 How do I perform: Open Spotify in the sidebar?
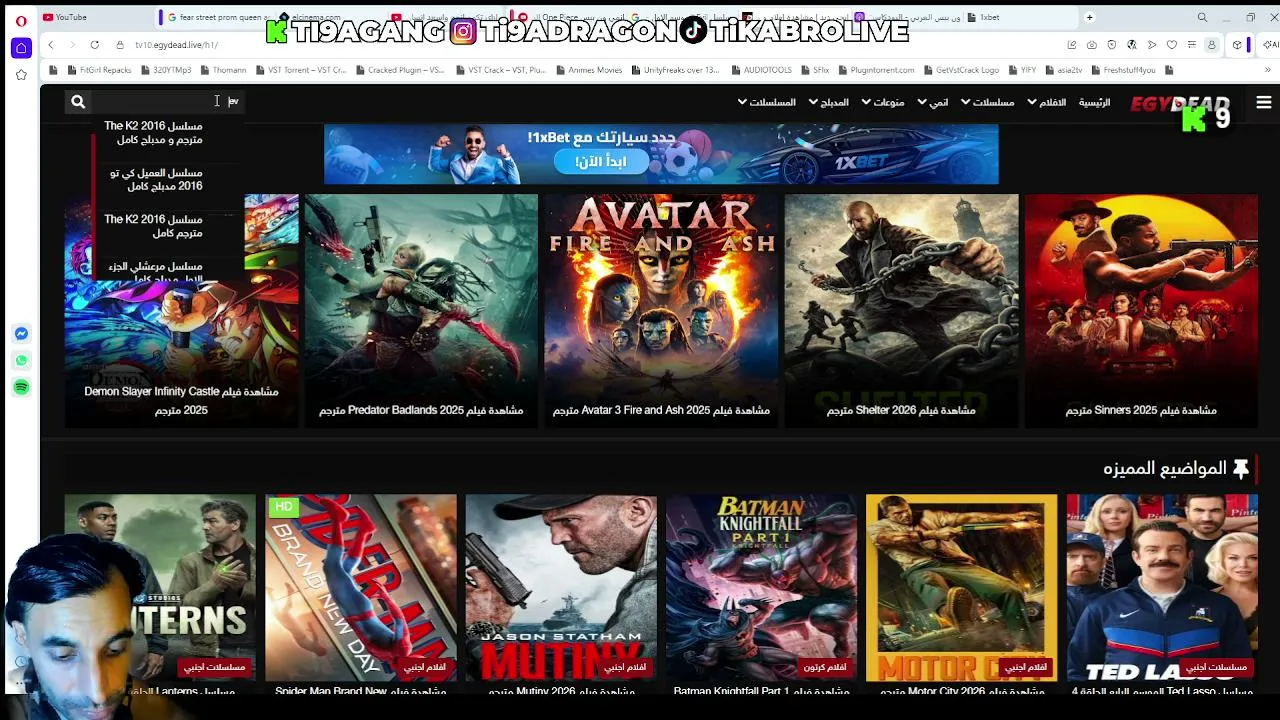click(21, 387)
